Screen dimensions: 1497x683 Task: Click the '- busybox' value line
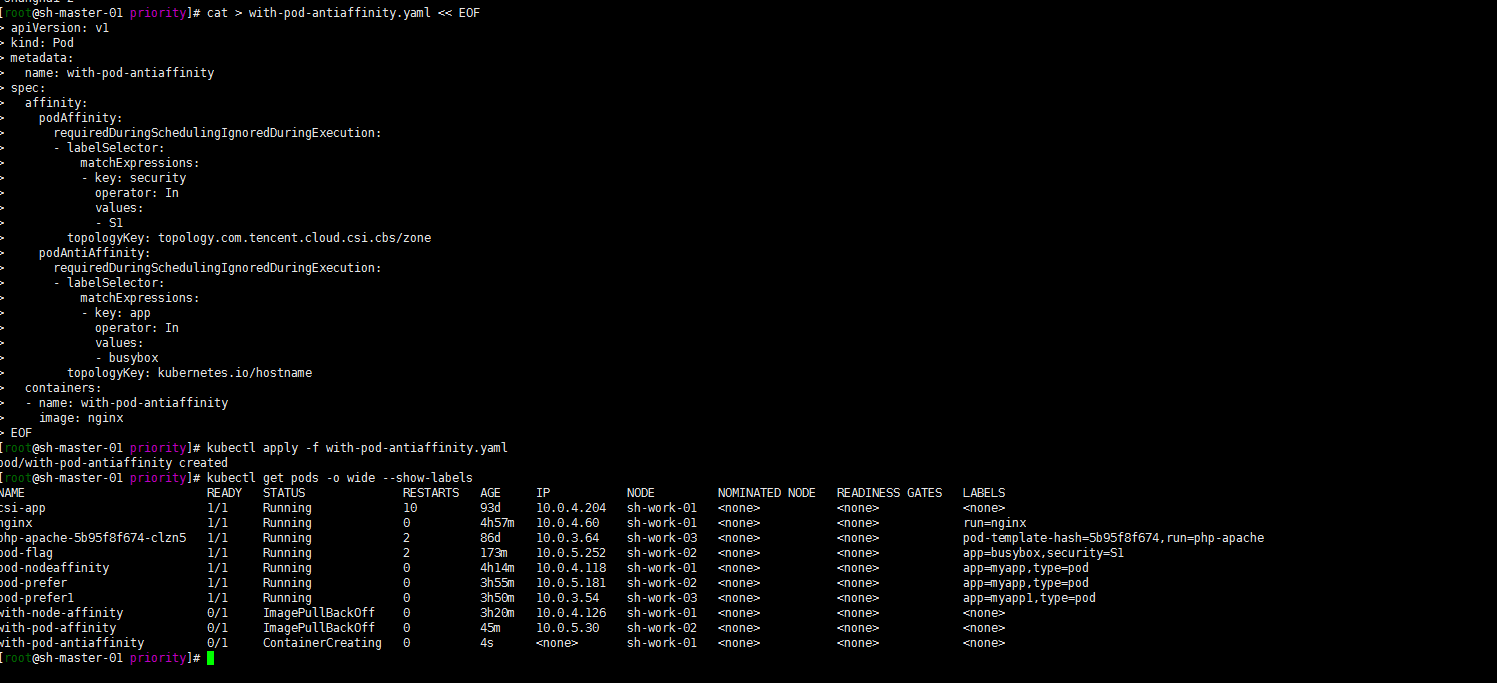(x=127, y=358)
